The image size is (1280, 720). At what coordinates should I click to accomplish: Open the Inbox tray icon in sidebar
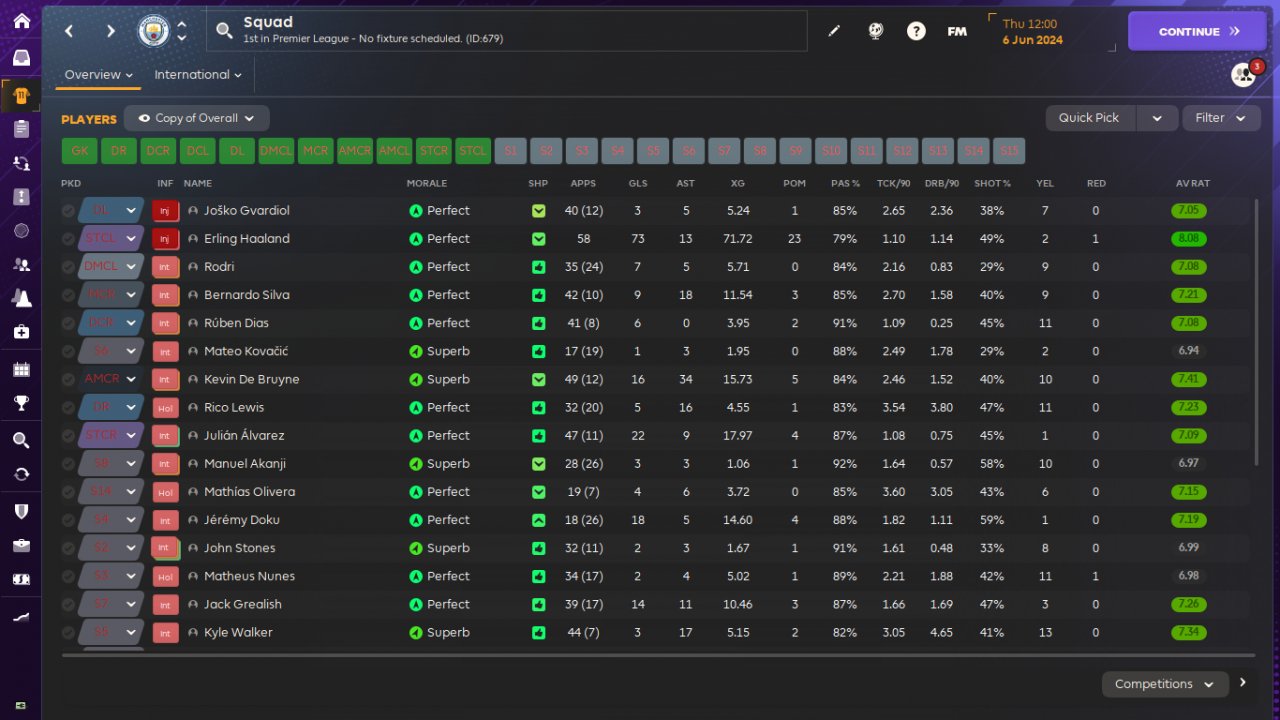click(x=21, y=58)
